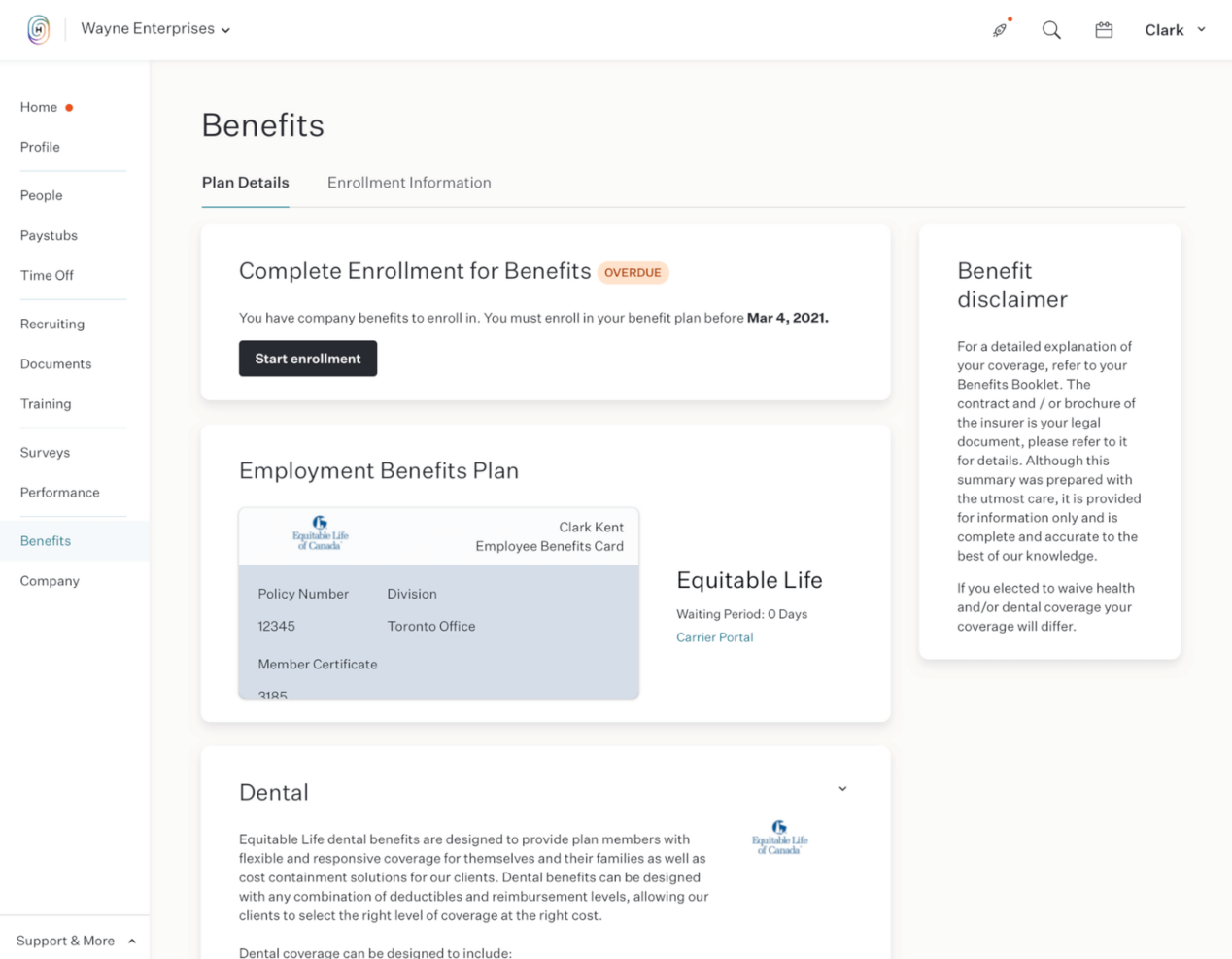Image resolution: width=1232 pixels, height=959 pixels.
Task: Open the rocket announcements icon with notification dot
Action: coord(1000,29)
